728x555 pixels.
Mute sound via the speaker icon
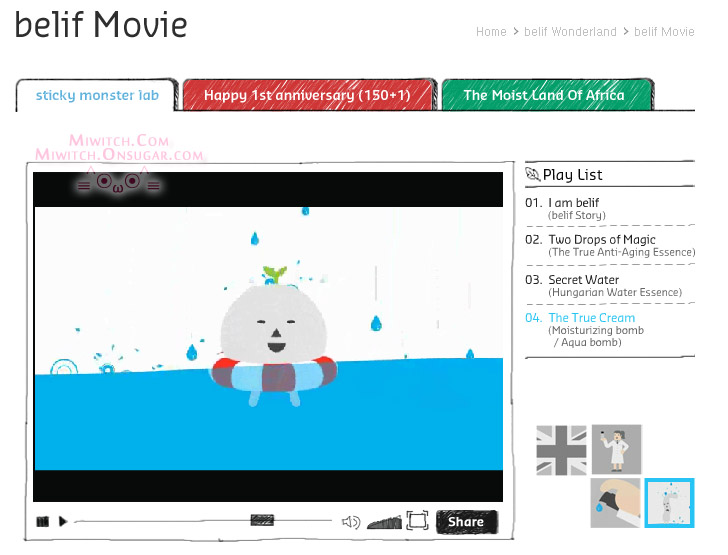(x=351, y=522)
